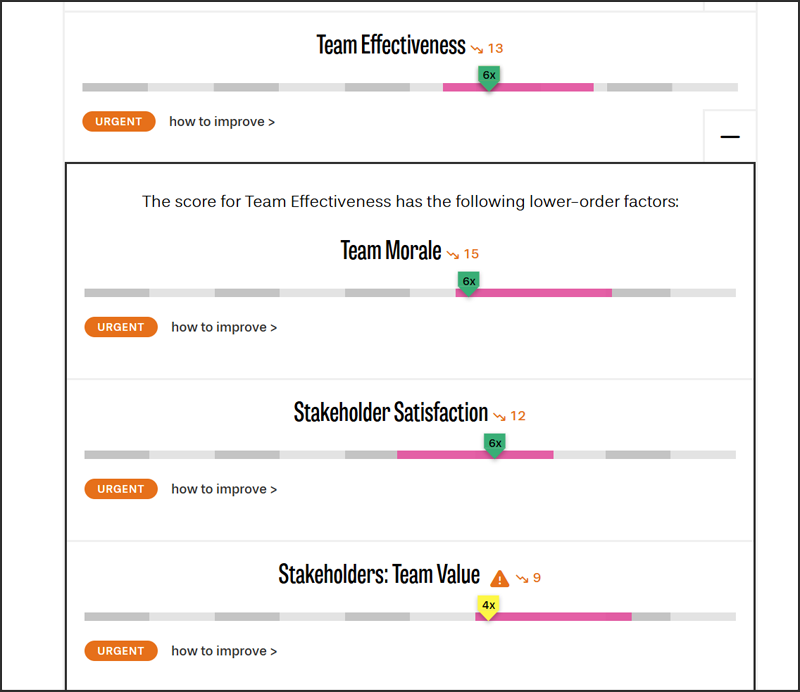800x692 pixels.
Task: Click the warning triangle beside Stakeholders: Team Value
Action: [x=500, y=577]
